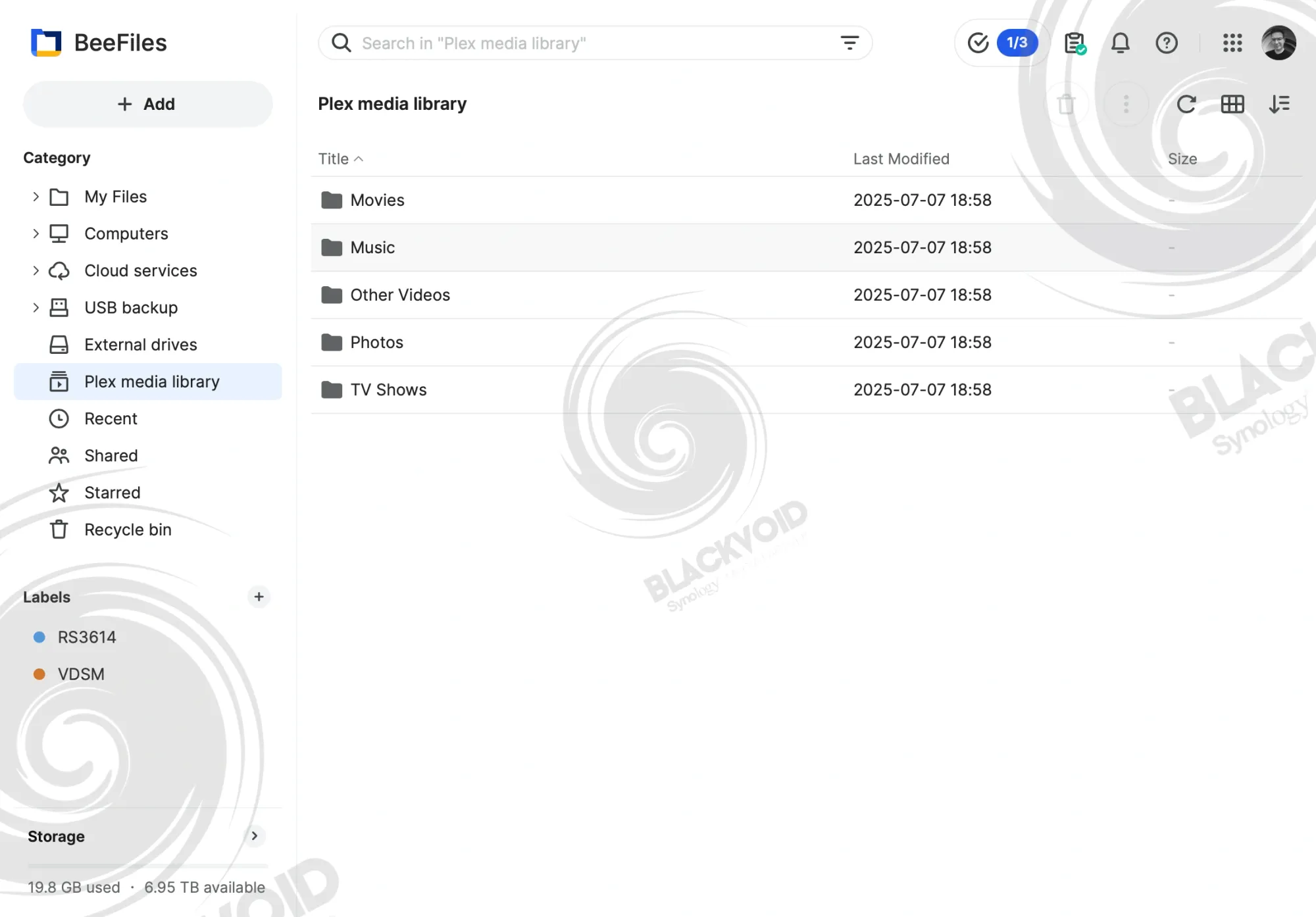Select the Photos folder name
Screen dimensions: 1316x917
[376, 342]
